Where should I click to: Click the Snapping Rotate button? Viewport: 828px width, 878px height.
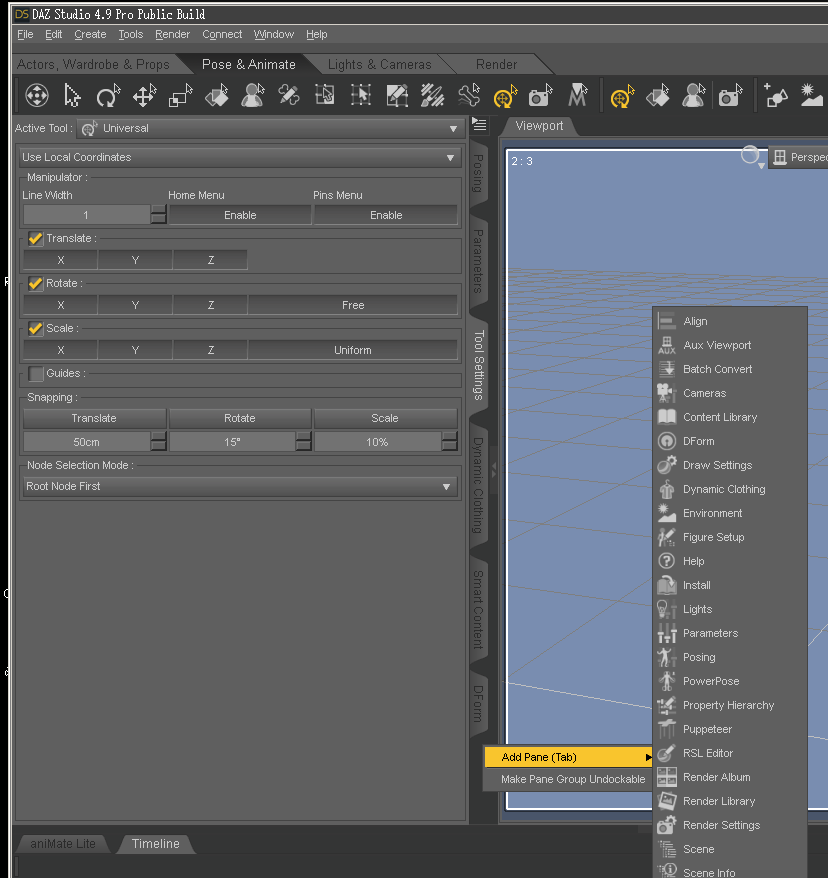pos(240,418)
